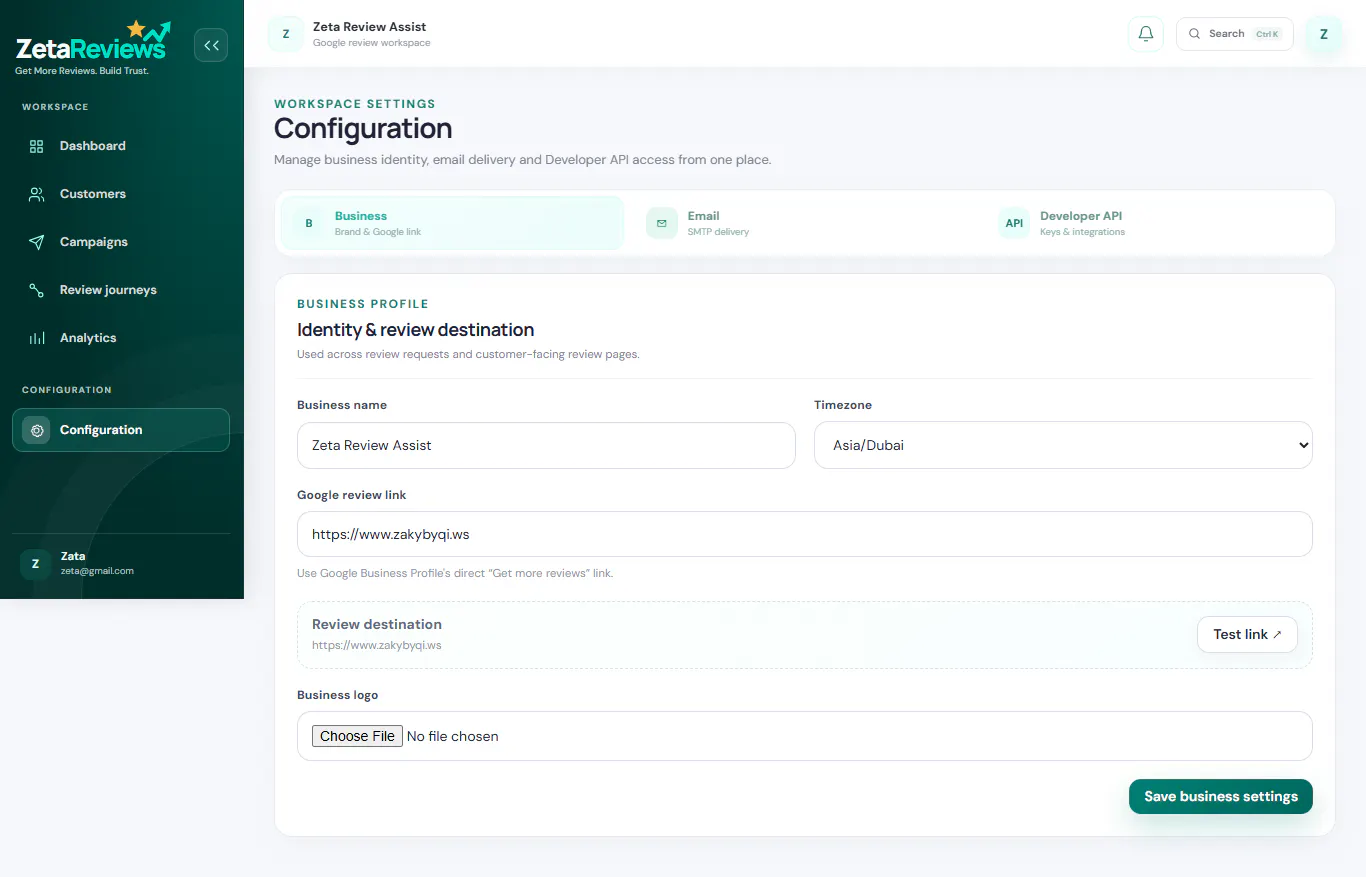Screen dimensions: 1366x877
Task: Open notifications bell icon
Action: pos(1146,34)
